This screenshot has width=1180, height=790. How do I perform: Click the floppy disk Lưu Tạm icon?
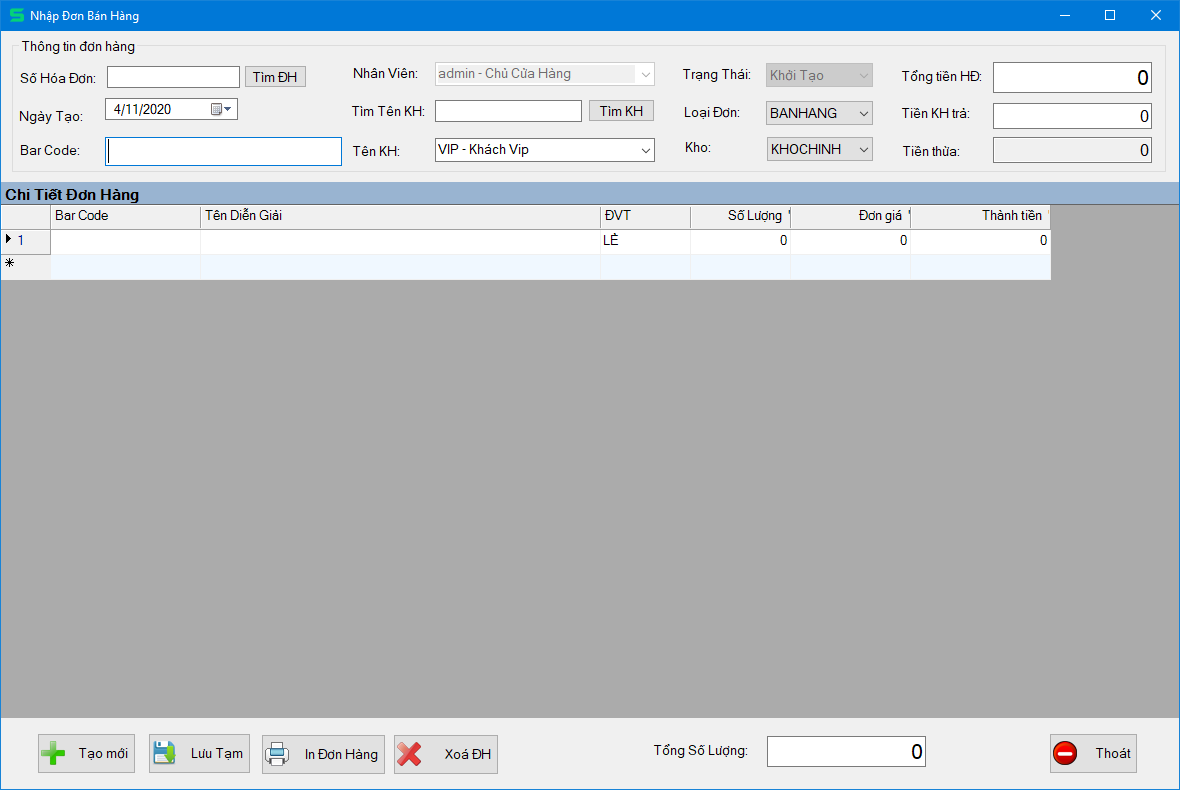tap(165, 754)
